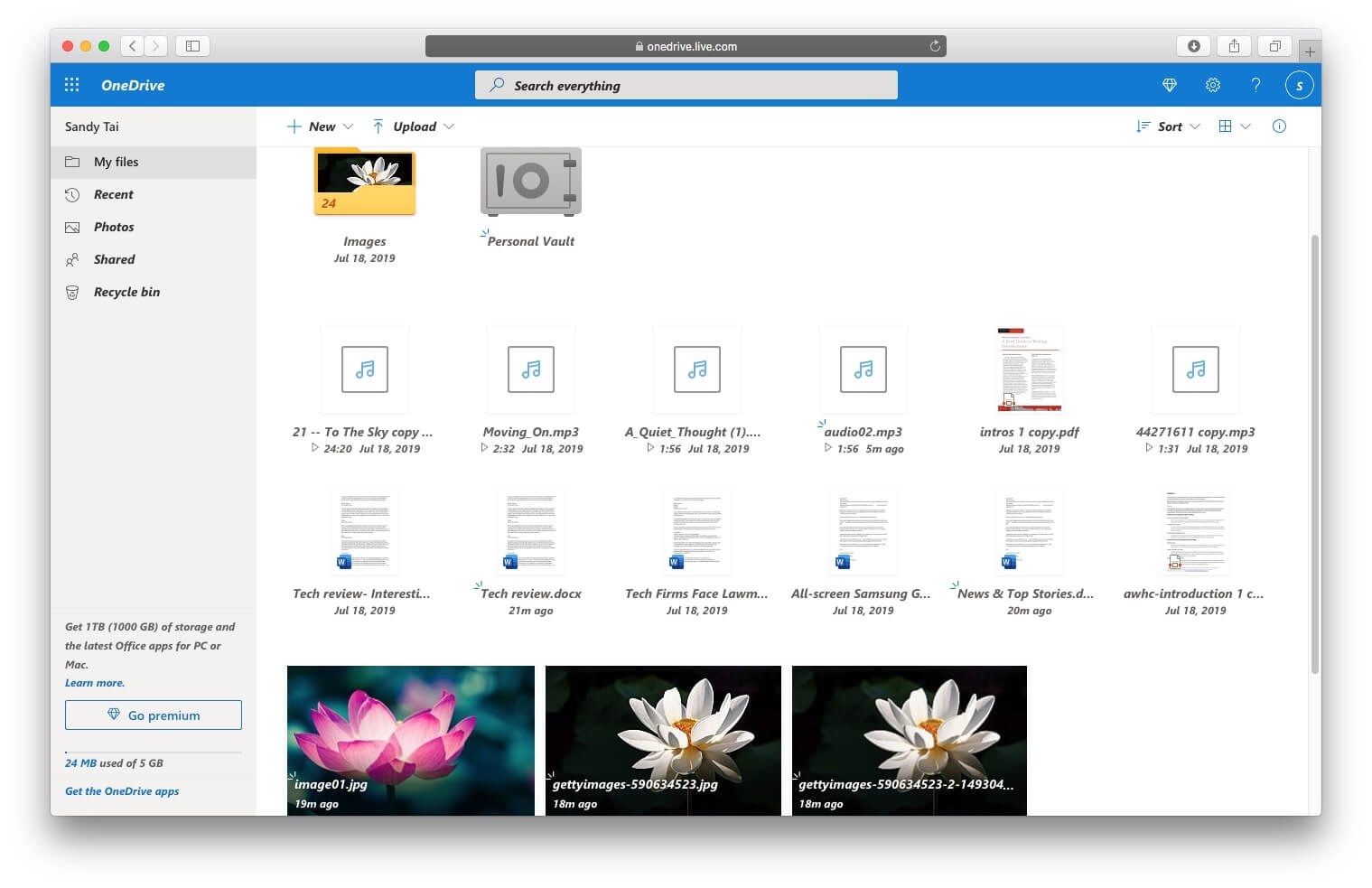Click the Go premium button
This screenshot has height=888, width=1372.
(153, 715)
